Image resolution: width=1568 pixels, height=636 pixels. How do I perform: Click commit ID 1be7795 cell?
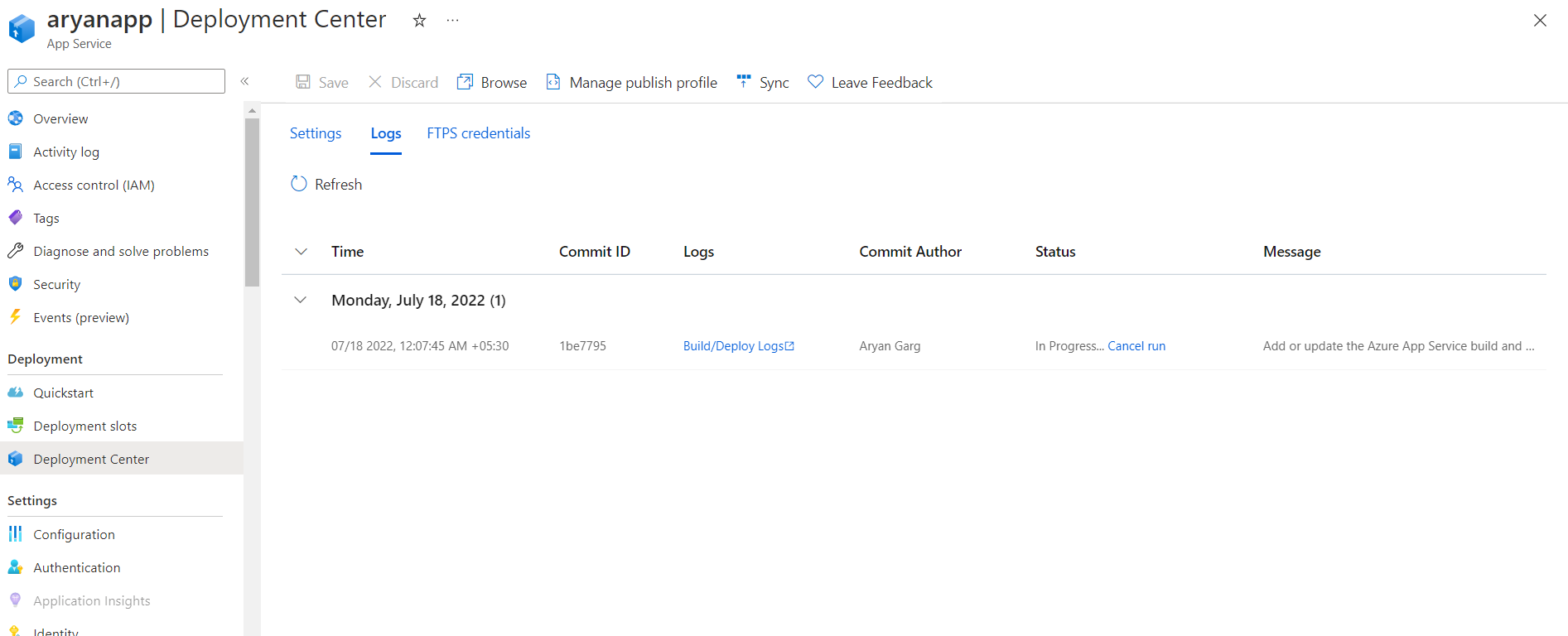point(583,346)
